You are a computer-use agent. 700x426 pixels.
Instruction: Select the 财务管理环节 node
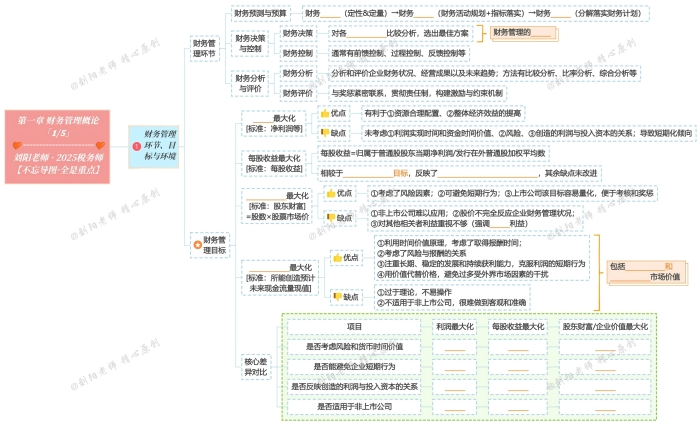pos(205,47)
